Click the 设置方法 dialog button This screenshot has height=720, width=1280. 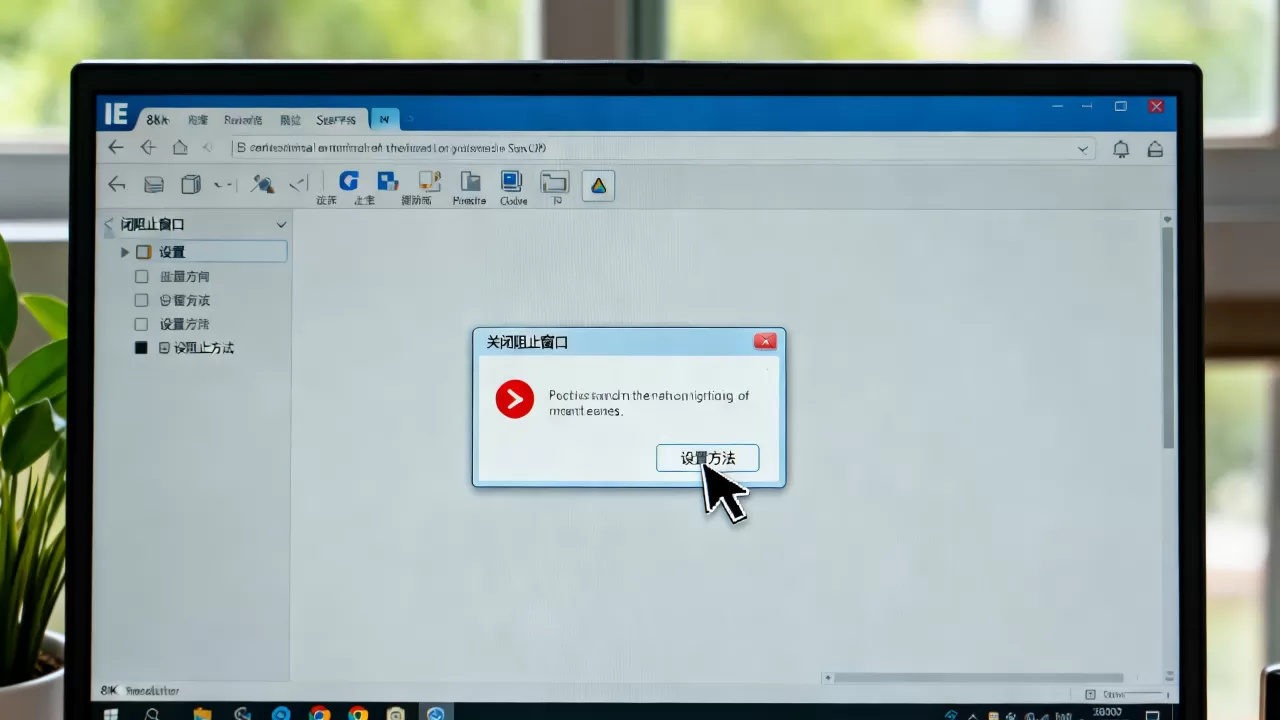click(707, 458)
